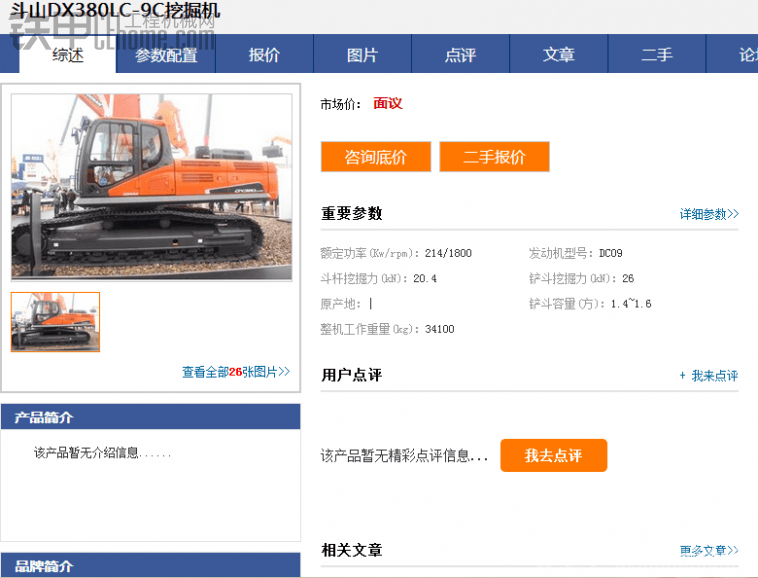Viewport: 758px width, 578px height.
Task: Click the 相关文章 heading
Action: pyautogui.click(x=352, y=550)
